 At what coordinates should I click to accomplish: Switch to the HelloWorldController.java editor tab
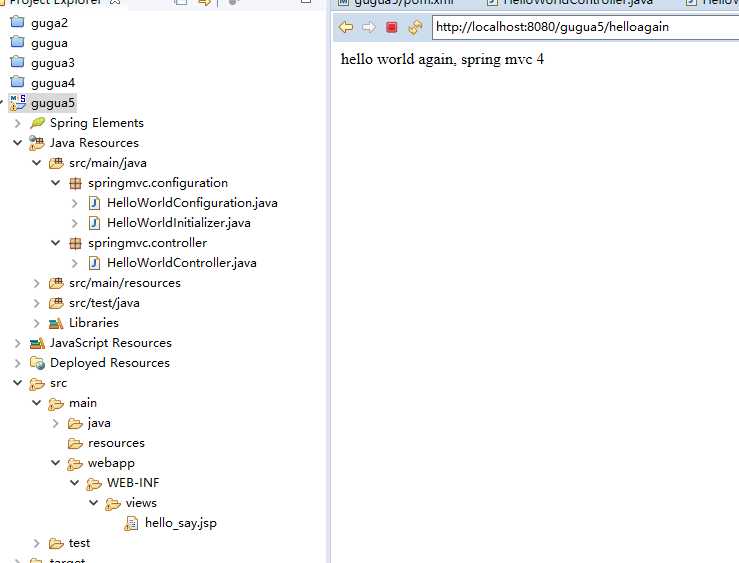pos(570,2)
